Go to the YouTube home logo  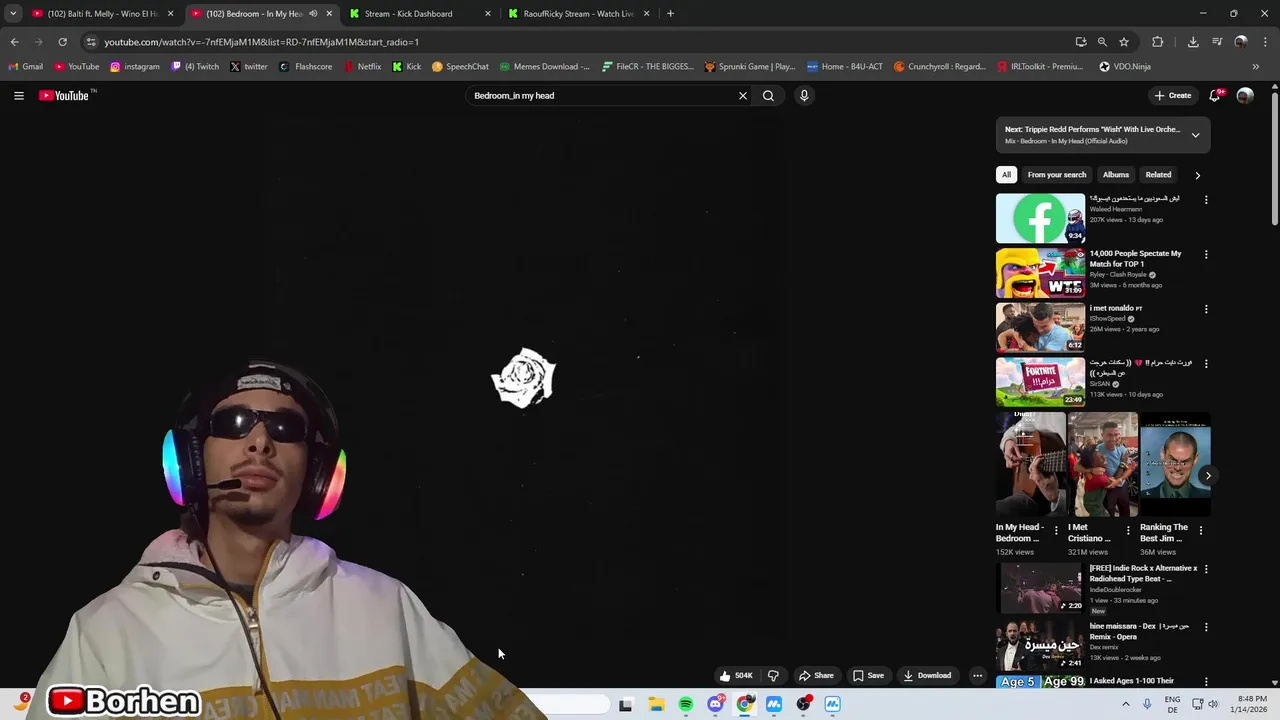64,96
